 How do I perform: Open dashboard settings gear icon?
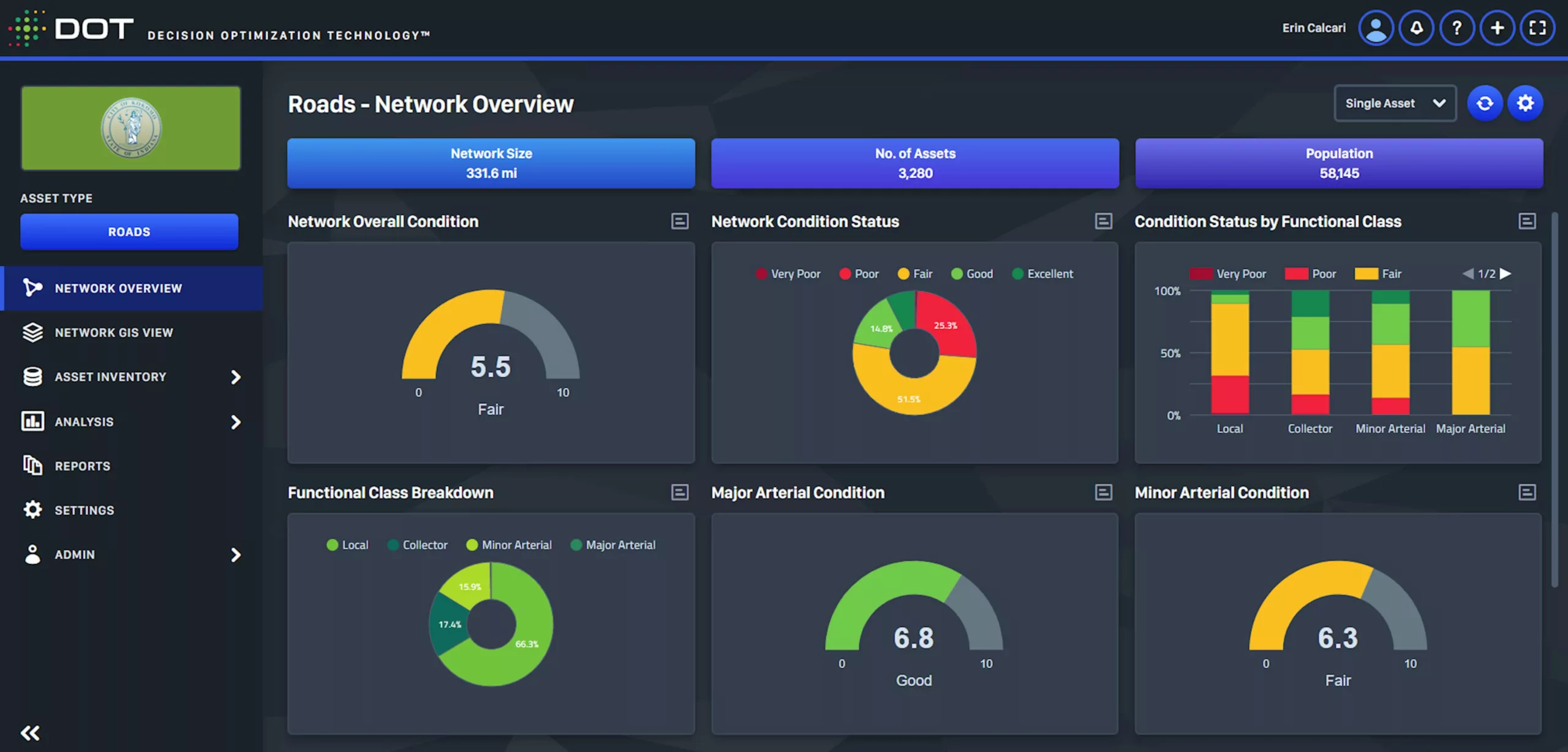pos(1525,104)
